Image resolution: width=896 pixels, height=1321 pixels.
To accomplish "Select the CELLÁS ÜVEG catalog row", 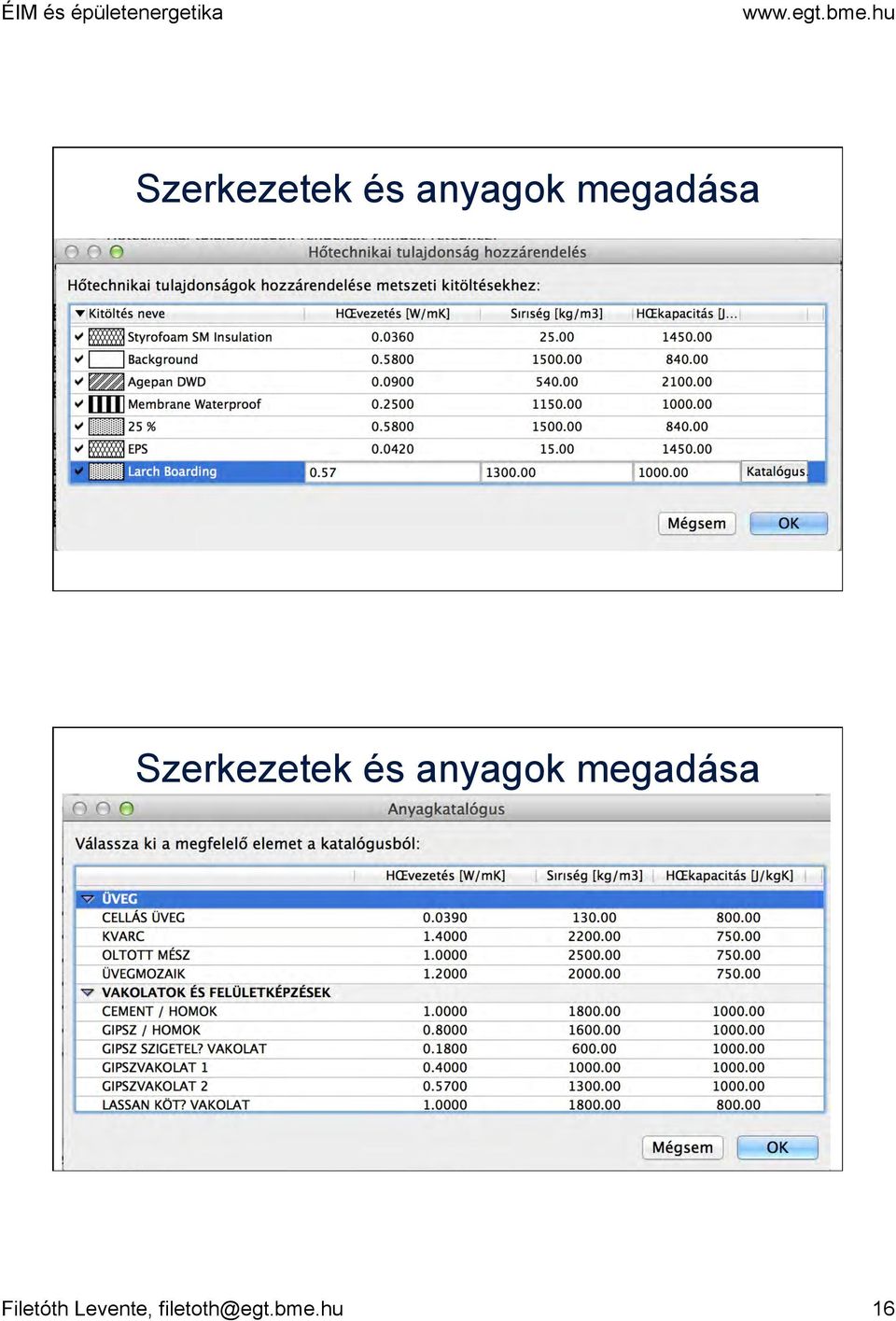I will pyautogui.click(x=449, y=918).
